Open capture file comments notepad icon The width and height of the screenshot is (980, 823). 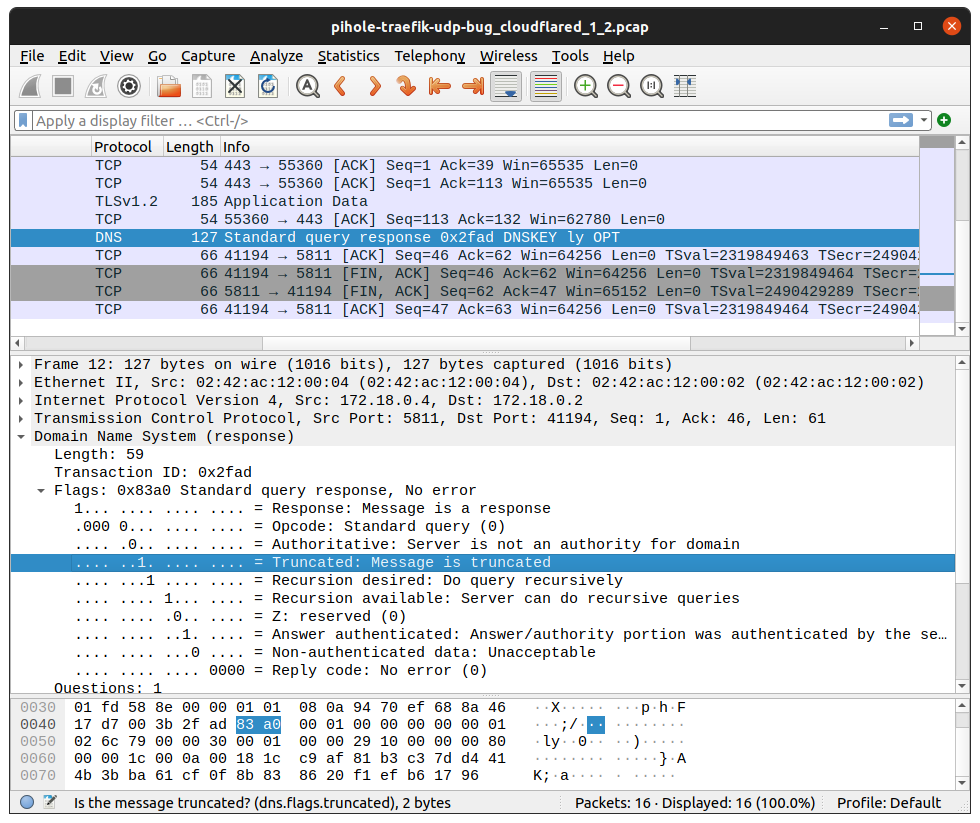click(50, 802)
